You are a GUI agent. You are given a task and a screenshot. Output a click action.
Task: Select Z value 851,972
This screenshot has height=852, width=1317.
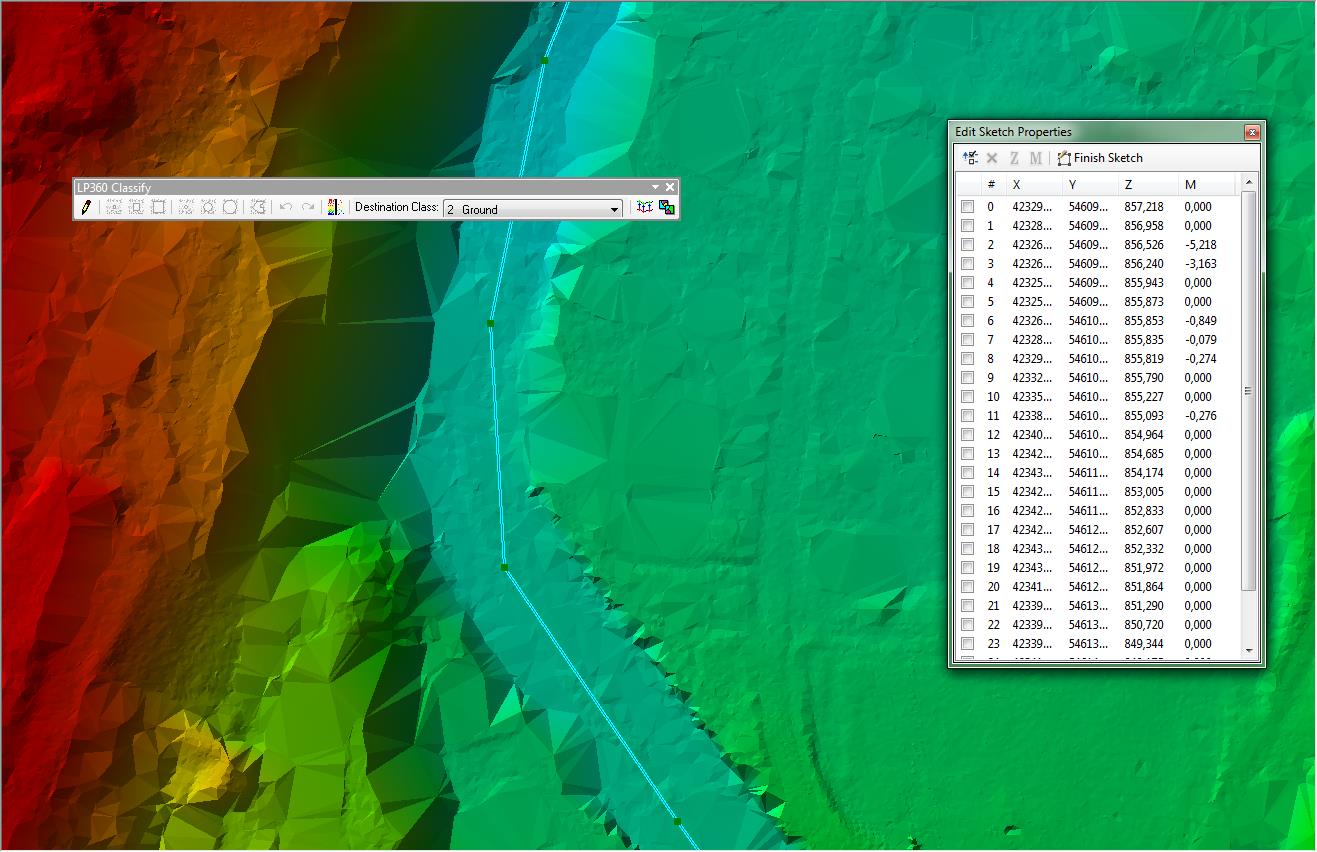click(x=1144, y=568)
